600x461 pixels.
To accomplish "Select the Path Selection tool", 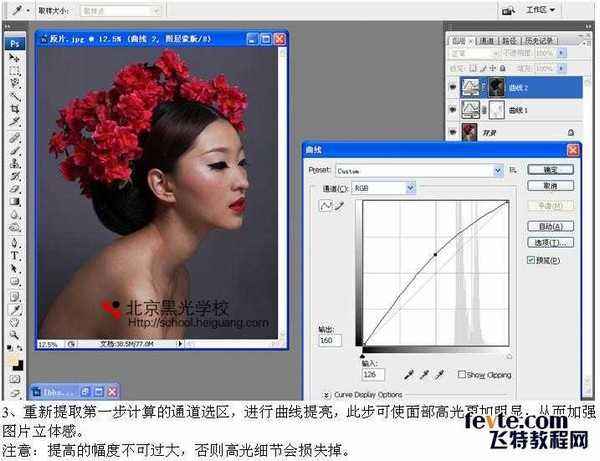I will 15,269.
